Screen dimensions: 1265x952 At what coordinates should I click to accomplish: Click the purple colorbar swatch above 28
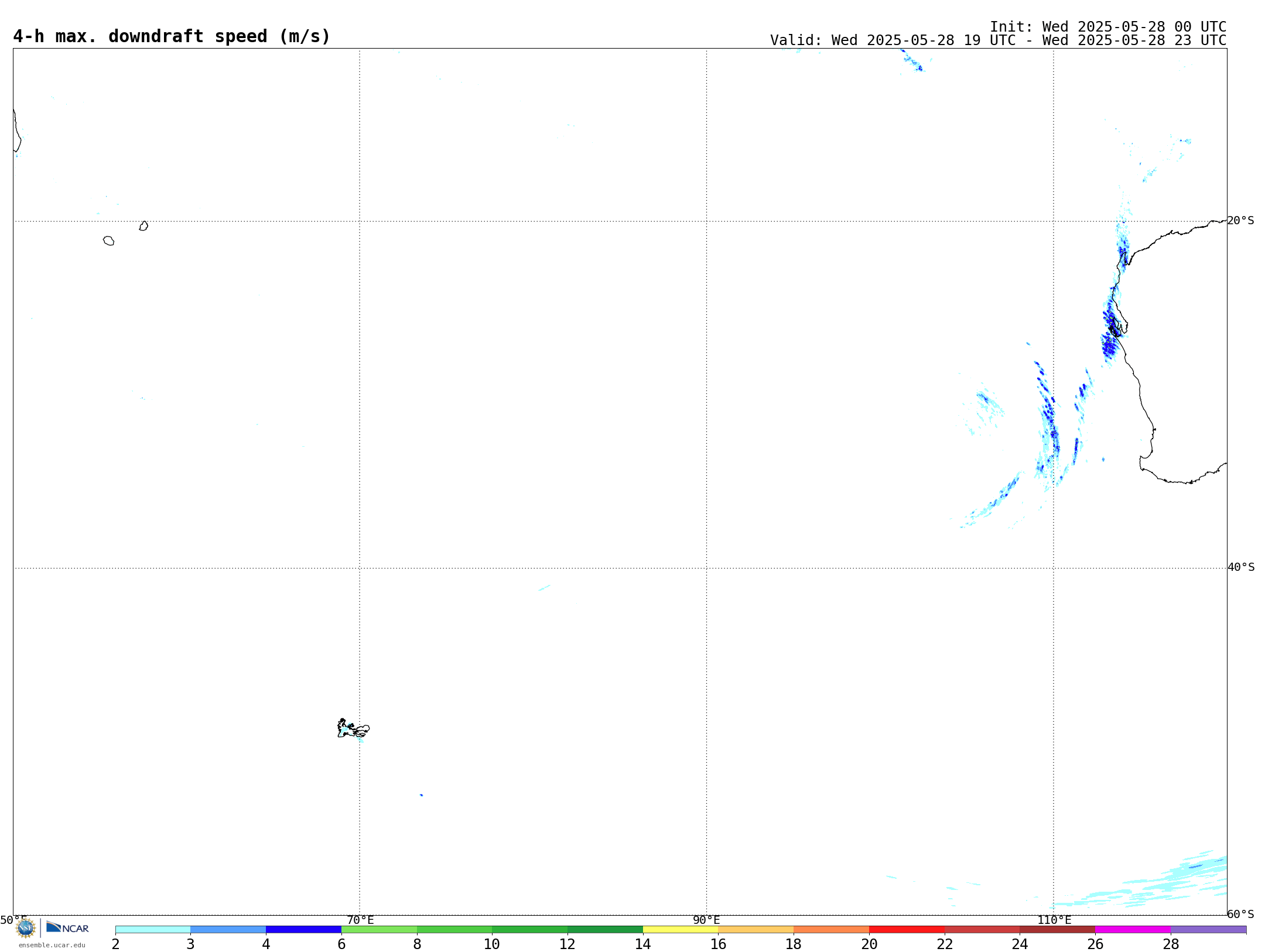pyautogui.click(x=1208, y=929)
